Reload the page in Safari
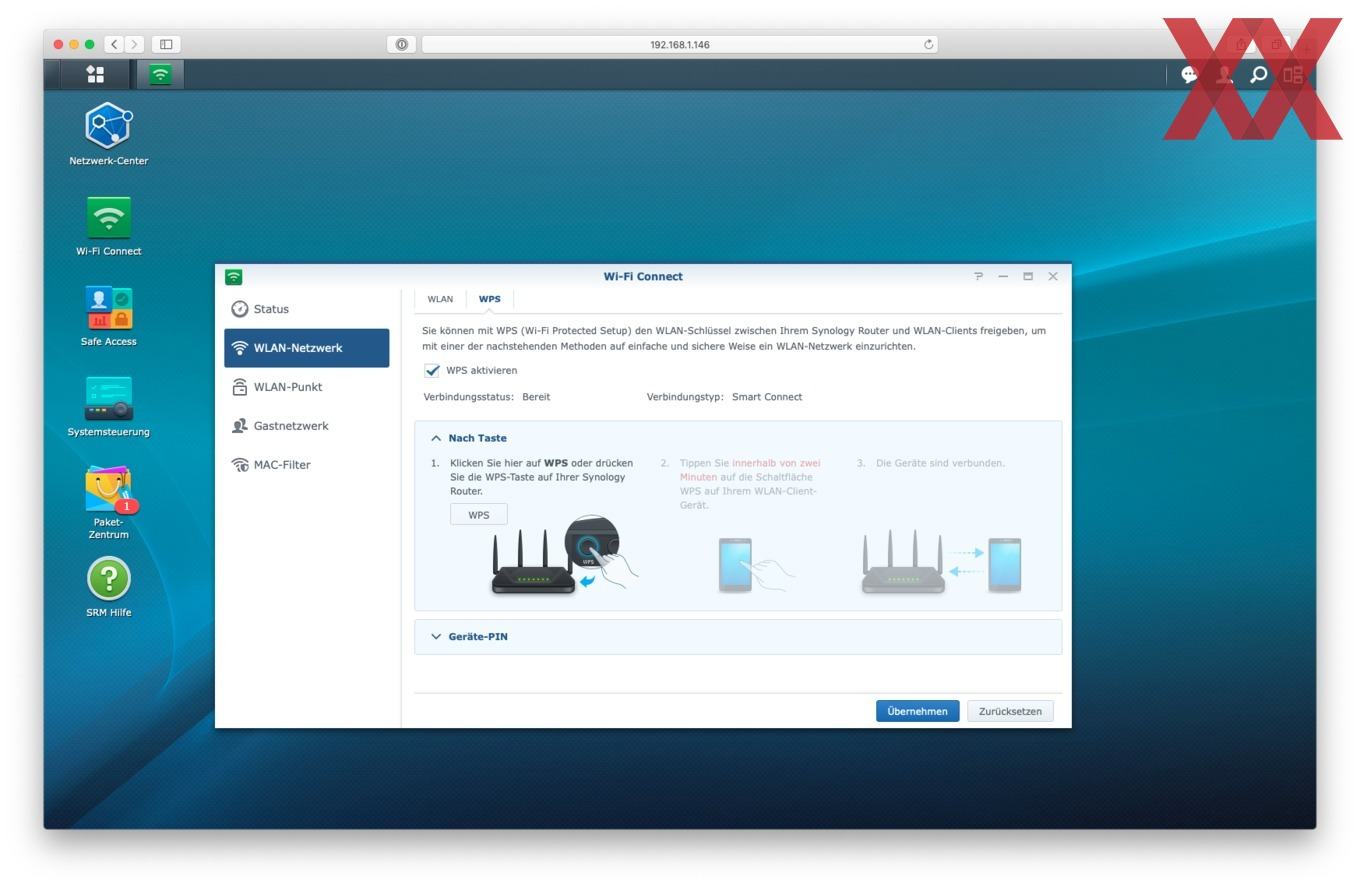Viewport: 1360px width, 887px height. coord(928,44)
